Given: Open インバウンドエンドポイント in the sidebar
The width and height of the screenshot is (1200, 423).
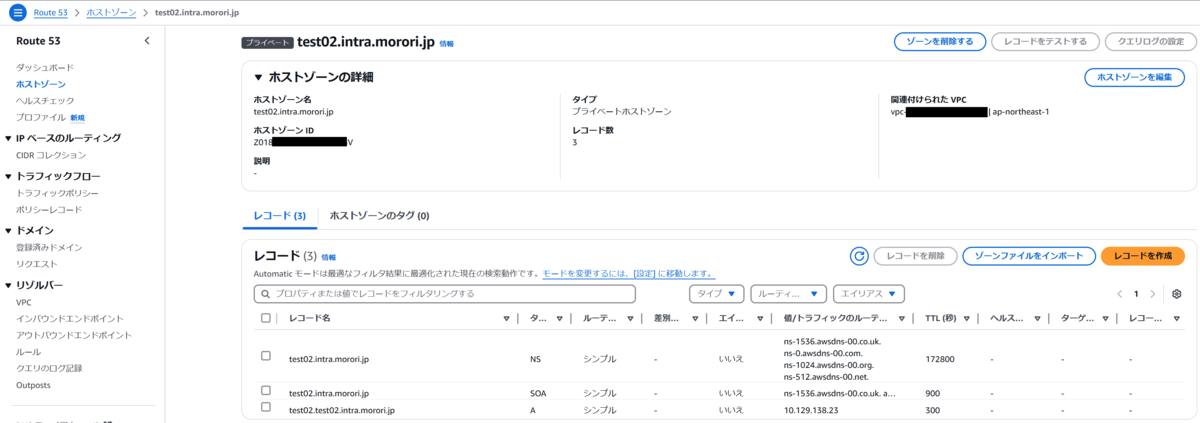Looking at the screenshot, I should point(68,318).
